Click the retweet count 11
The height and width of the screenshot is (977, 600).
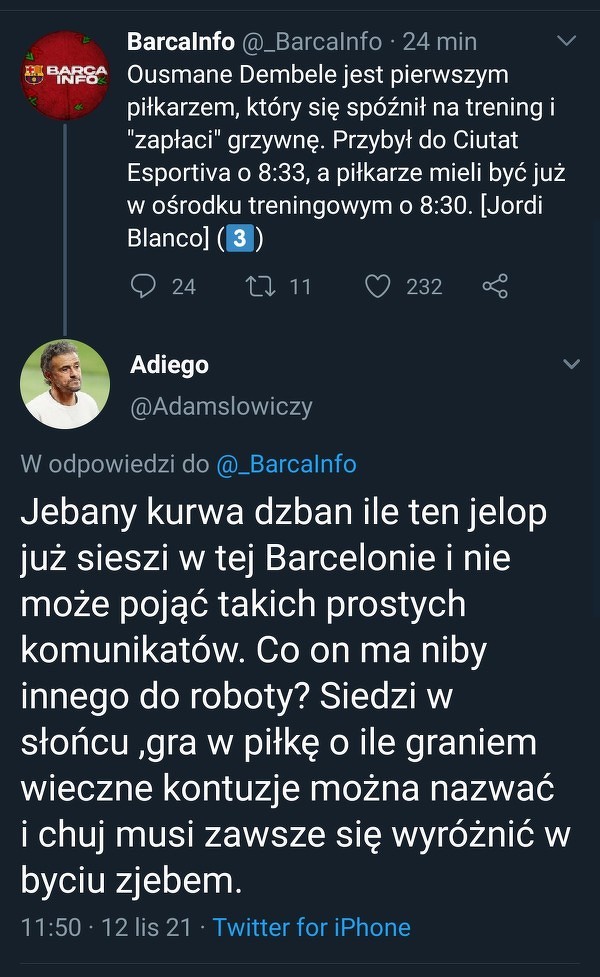click(300, 287)
